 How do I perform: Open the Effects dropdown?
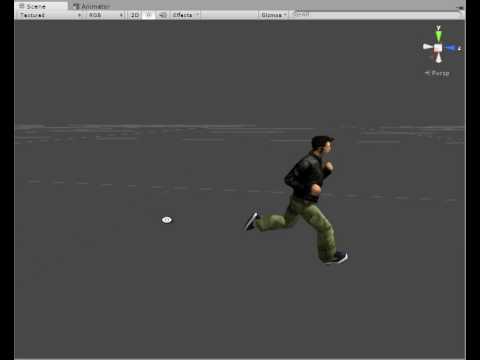(185, 15)
